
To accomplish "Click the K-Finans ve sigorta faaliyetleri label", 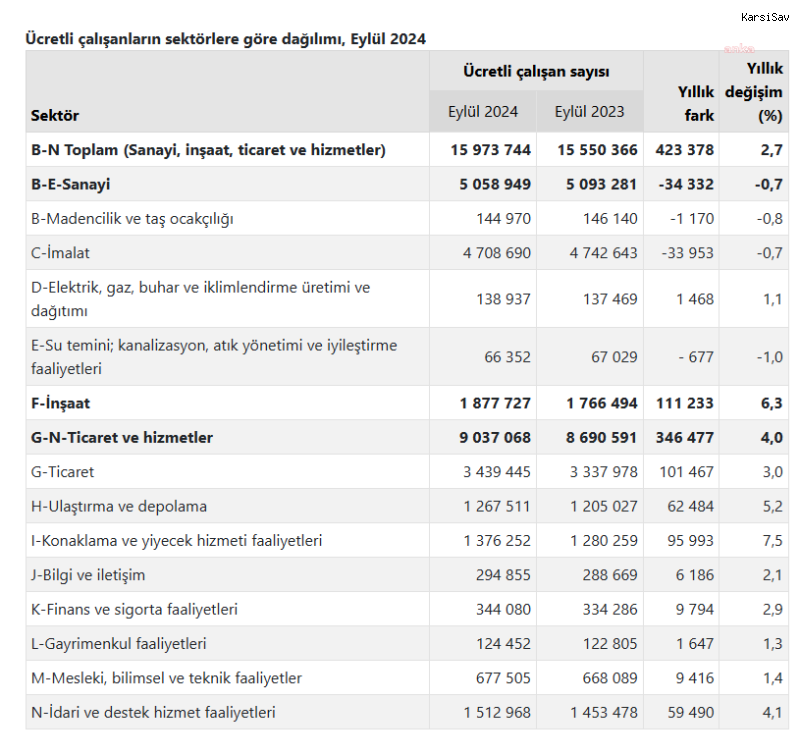I will point(134,609).
